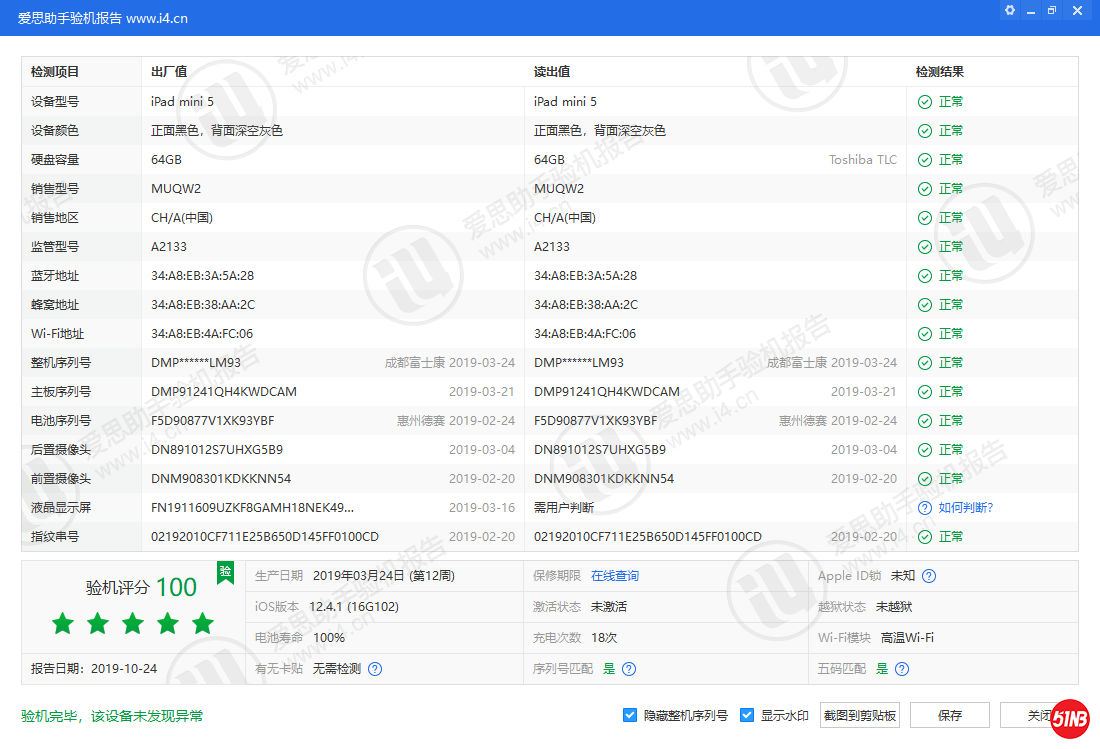The image size is (1100, 749).
Task: Click the help icon beside 有无卡贴 无需检测
Action: coord(374,668)
